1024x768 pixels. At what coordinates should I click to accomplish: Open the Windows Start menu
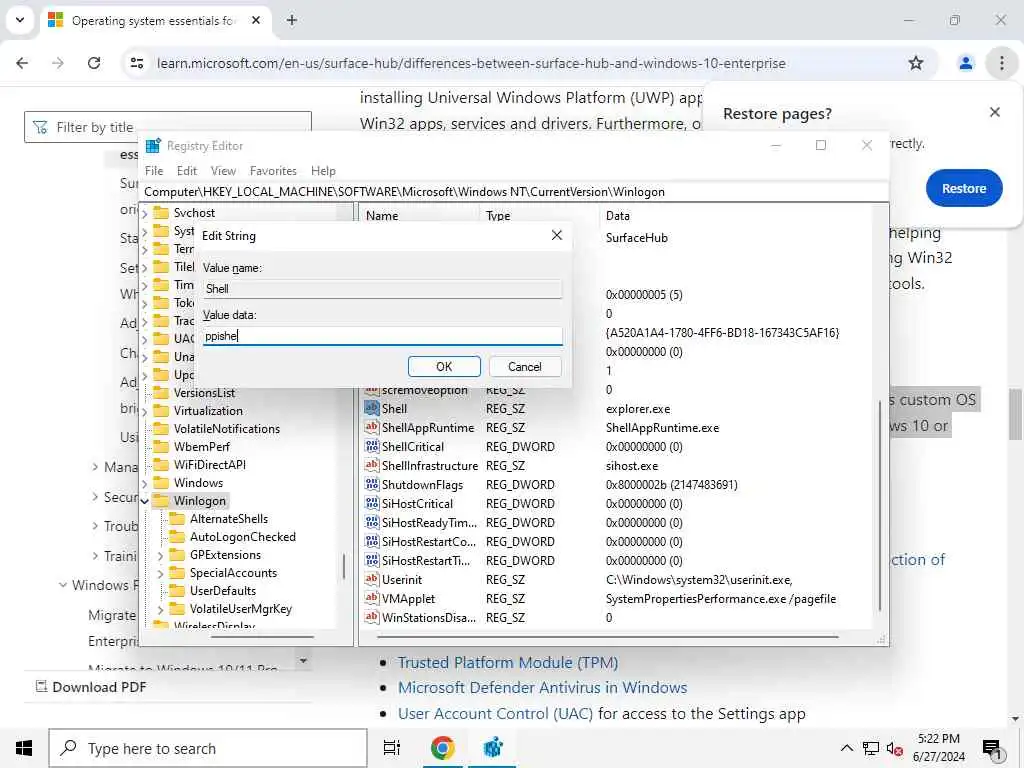click(24, 748)
